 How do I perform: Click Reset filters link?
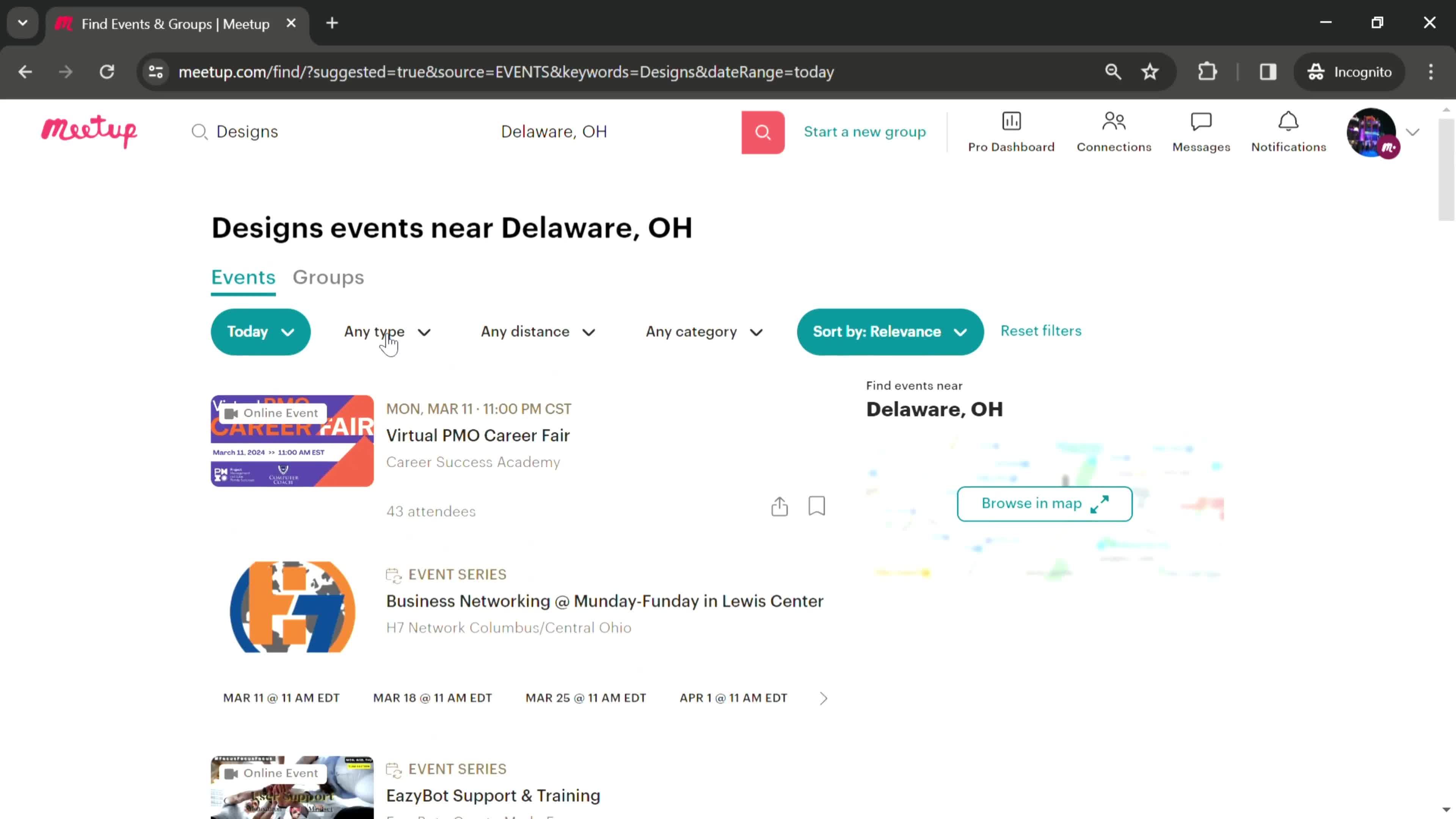[1041, 331]
